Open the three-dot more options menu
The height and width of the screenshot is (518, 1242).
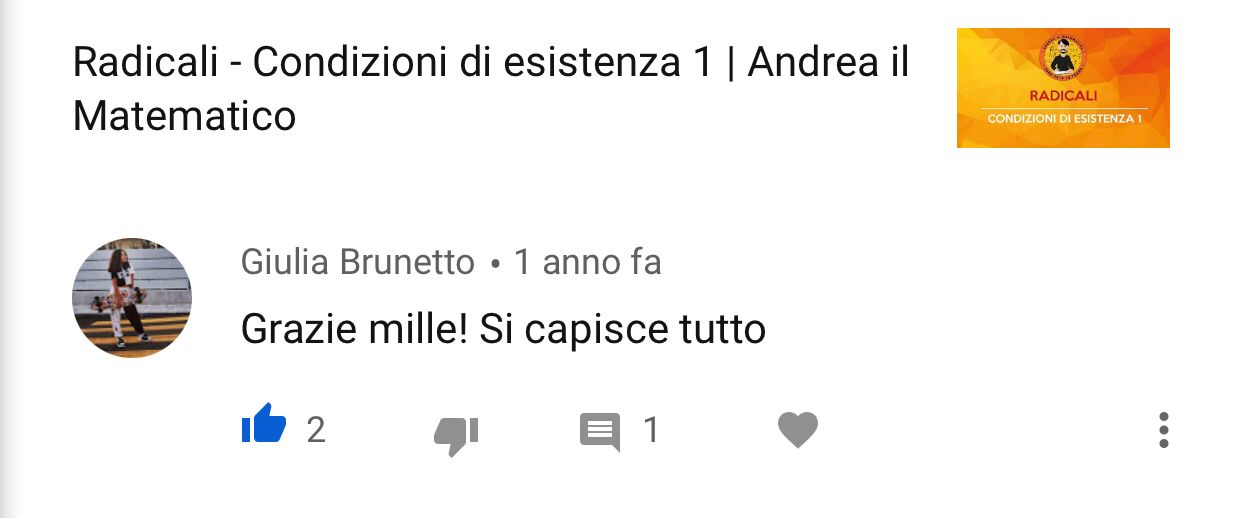(x=1163, y=429)
